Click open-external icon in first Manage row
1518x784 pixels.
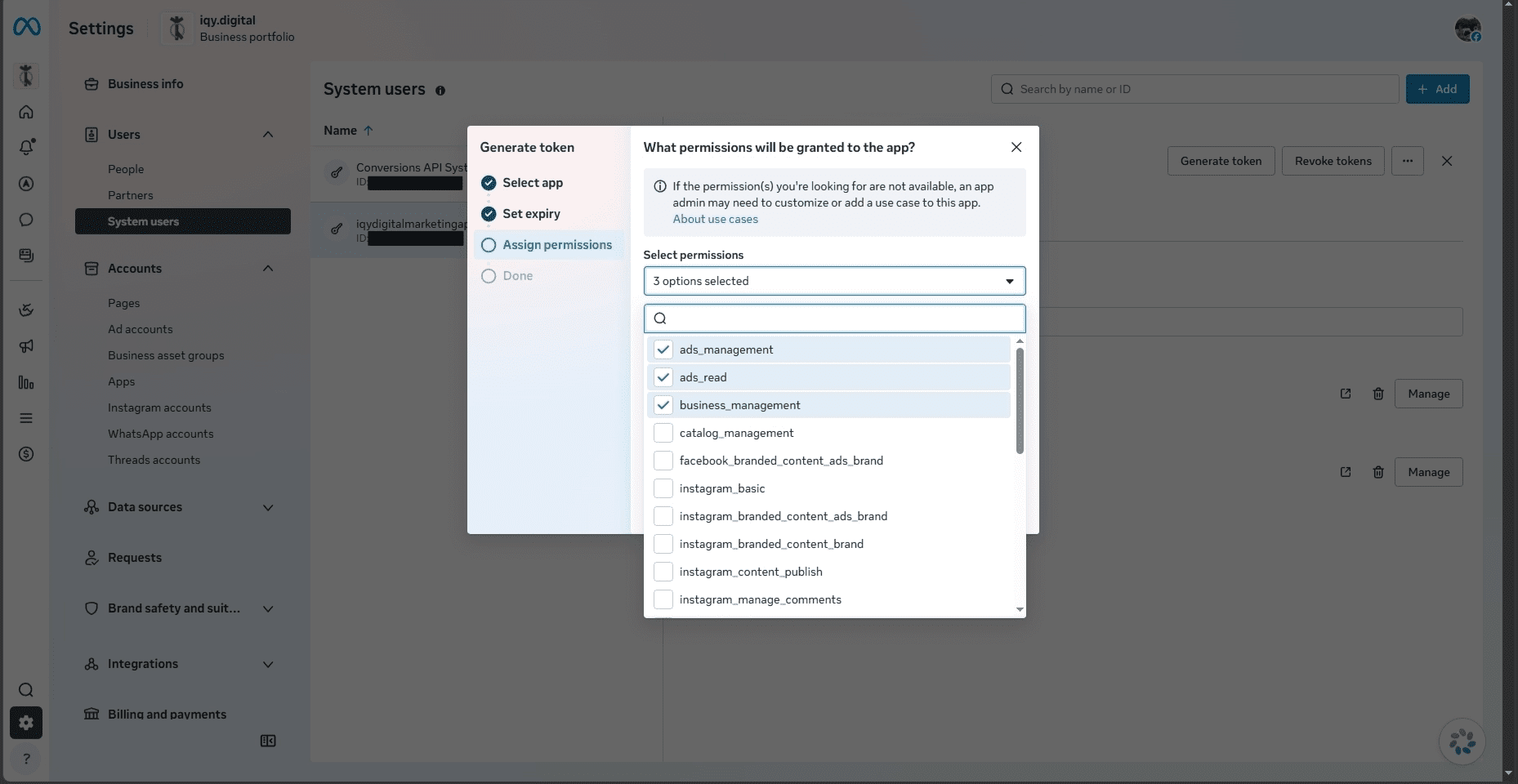click(x=1346, y=394)
